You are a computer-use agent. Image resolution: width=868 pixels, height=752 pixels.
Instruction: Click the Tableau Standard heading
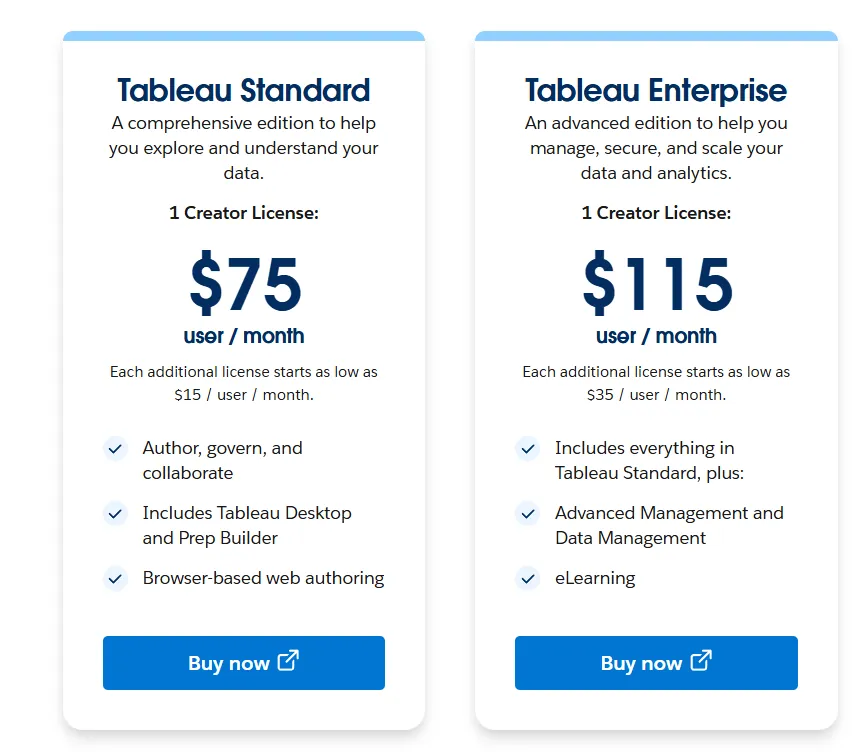click(243, 90)
